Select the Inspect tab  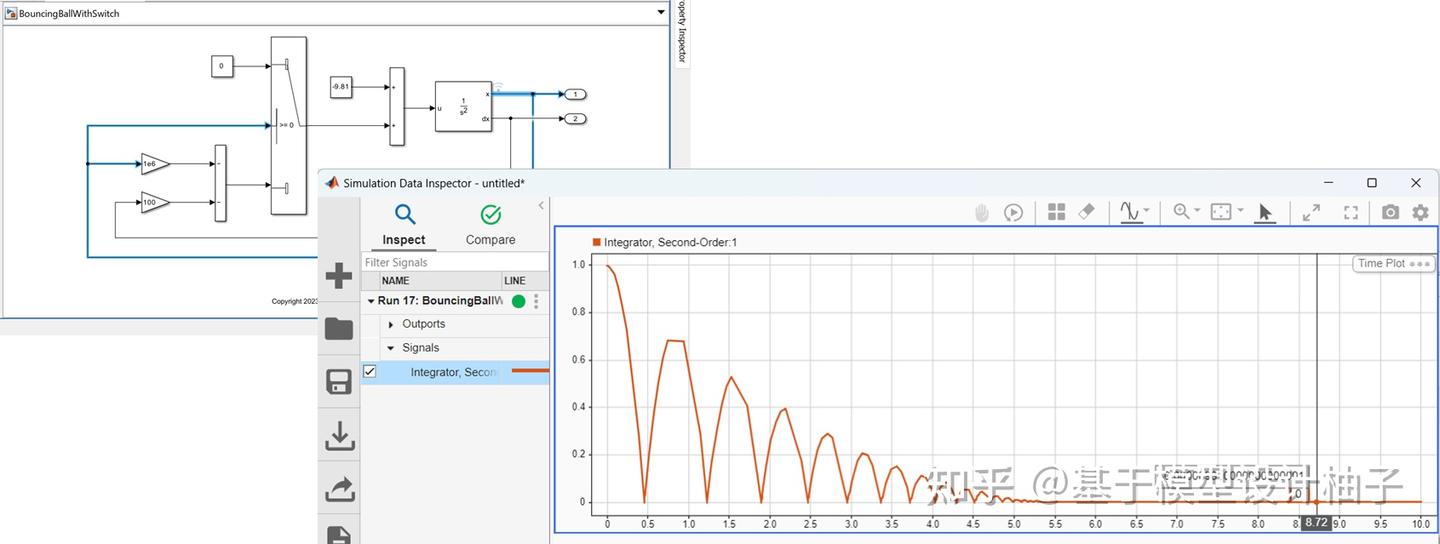coord(404,226)
